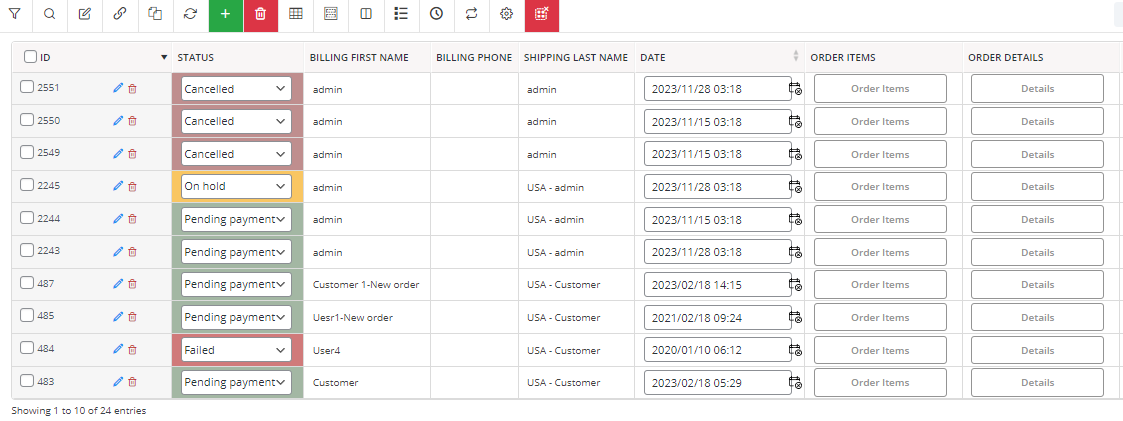Click the chain link icon in toolbar

tap(120, 14)
